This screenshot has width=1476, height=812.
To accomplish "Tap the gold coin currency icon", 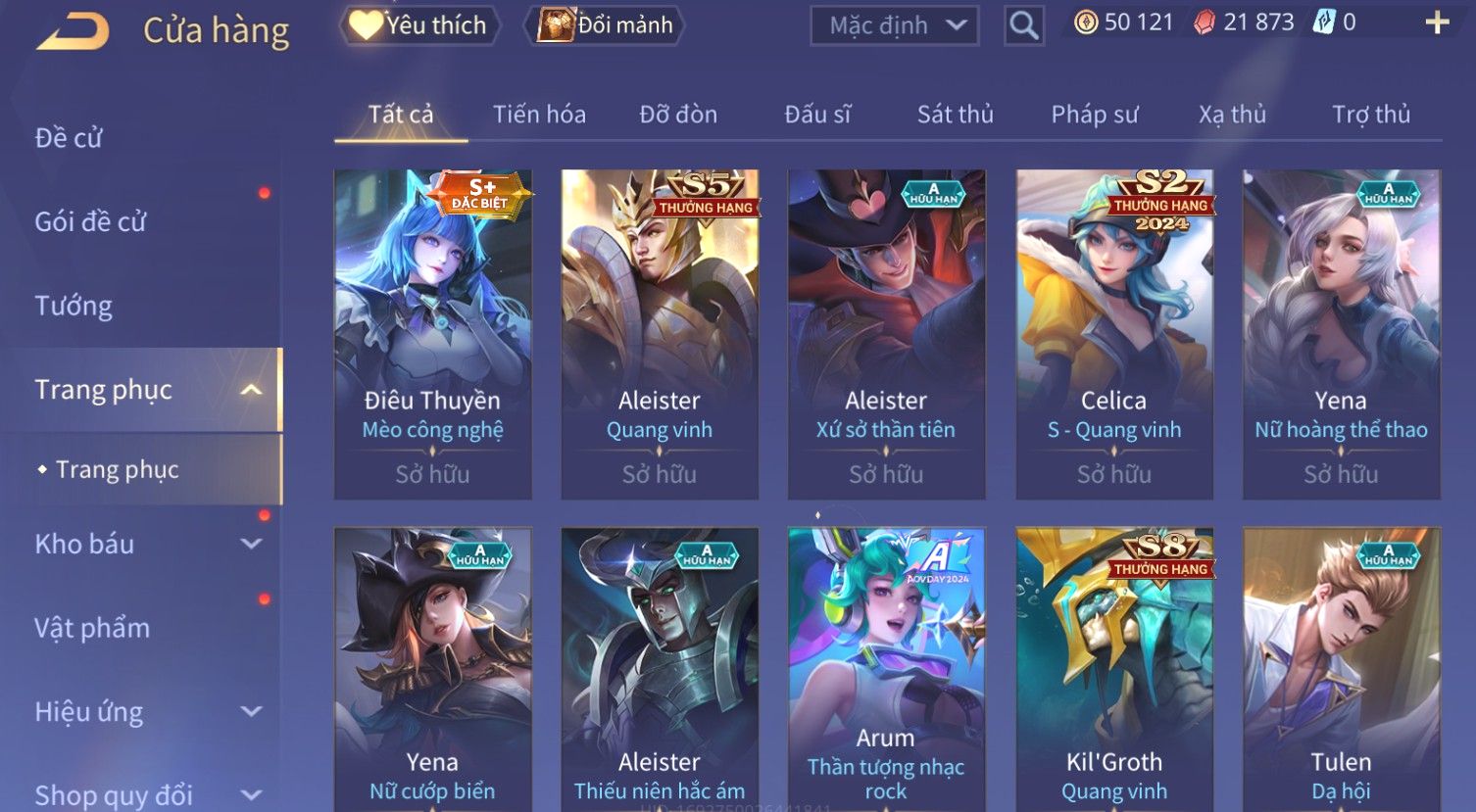I will pos(1086,23).
